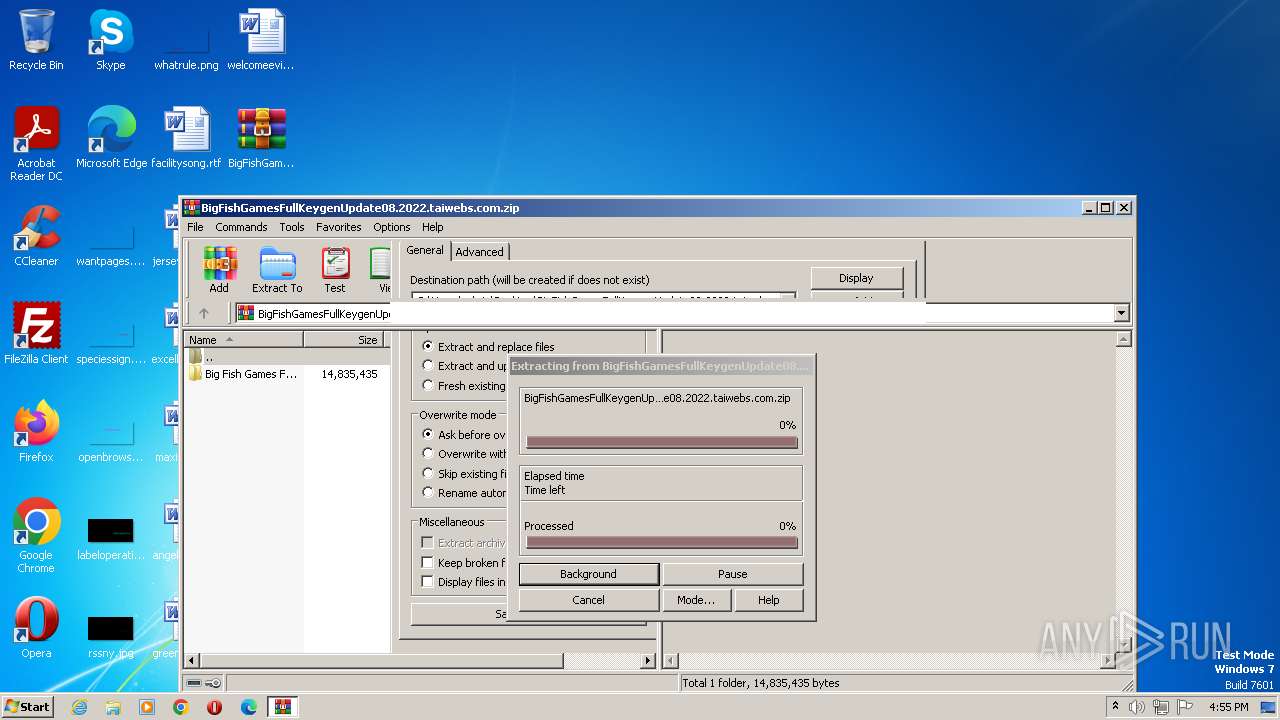Image resolution: width=1280 pixels, height=720 pixels.
Task: Open Google Chrome desktop shortcut
Action: pos(36,536)
